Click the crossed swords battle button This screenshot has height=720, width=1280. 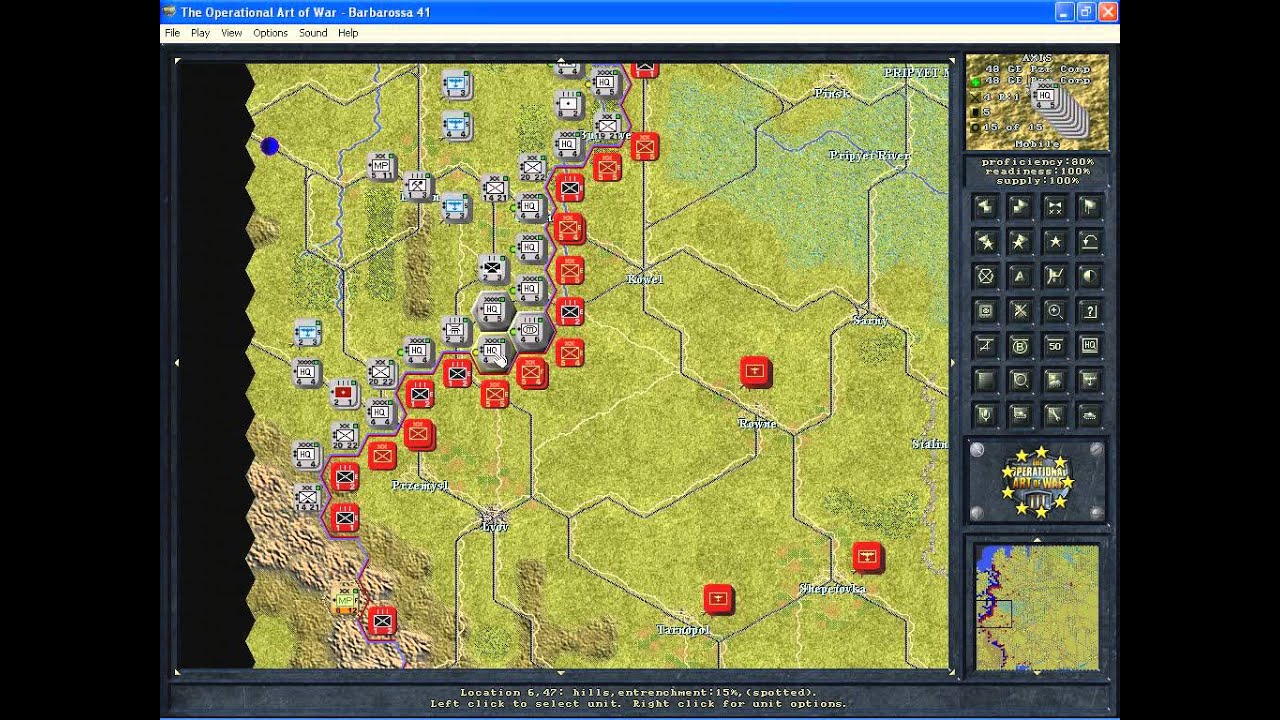1055,207
